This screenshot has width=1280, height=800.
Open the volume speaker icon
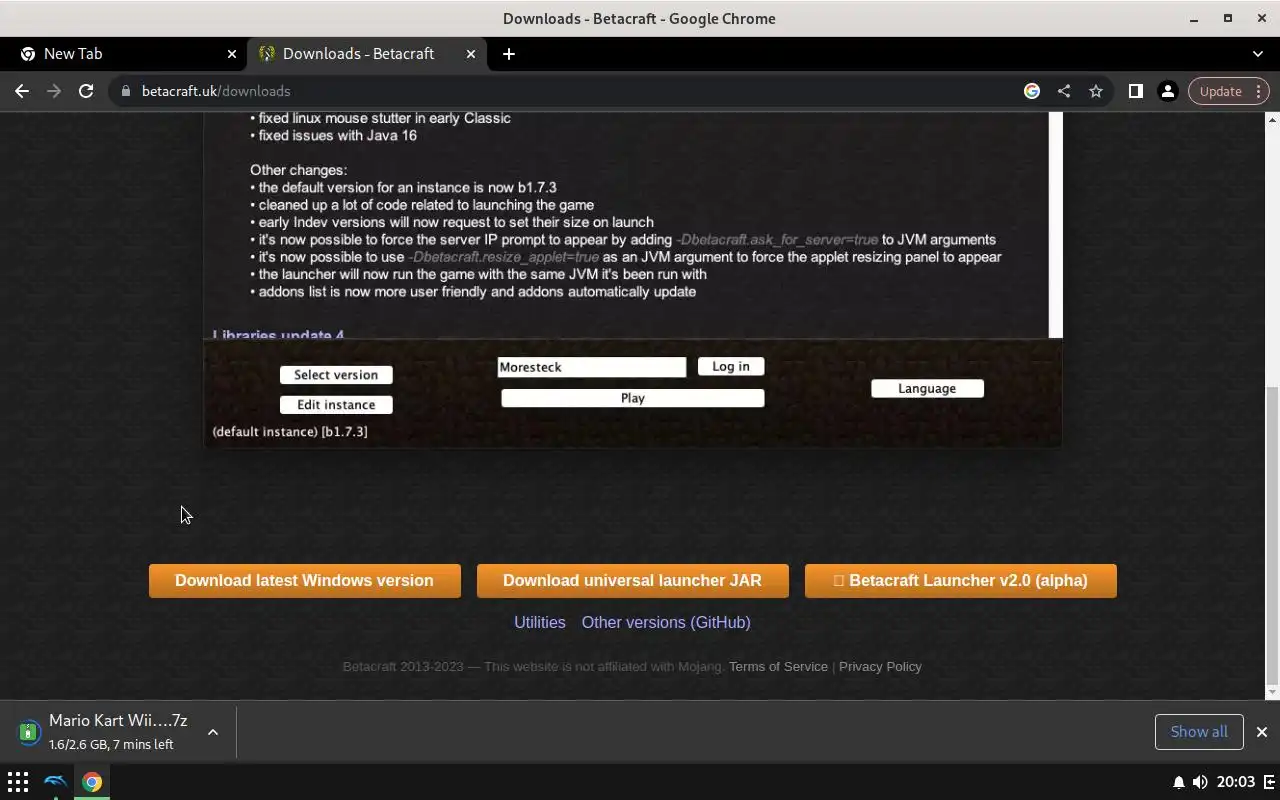[x=1200, y=782]
